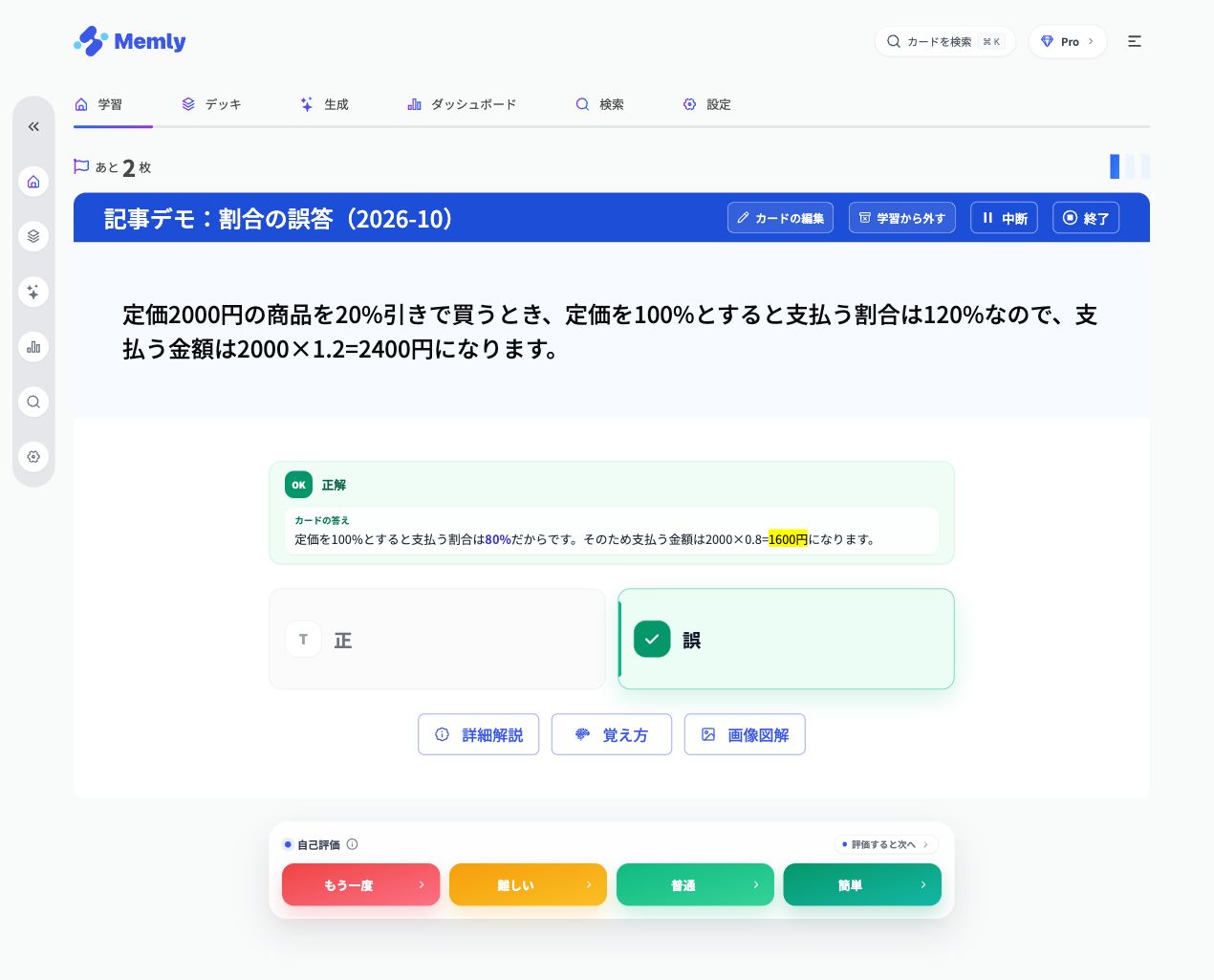The image size is (1214, 980).
Task: Switch to the 検索 tab
Action: pos(599,104)
